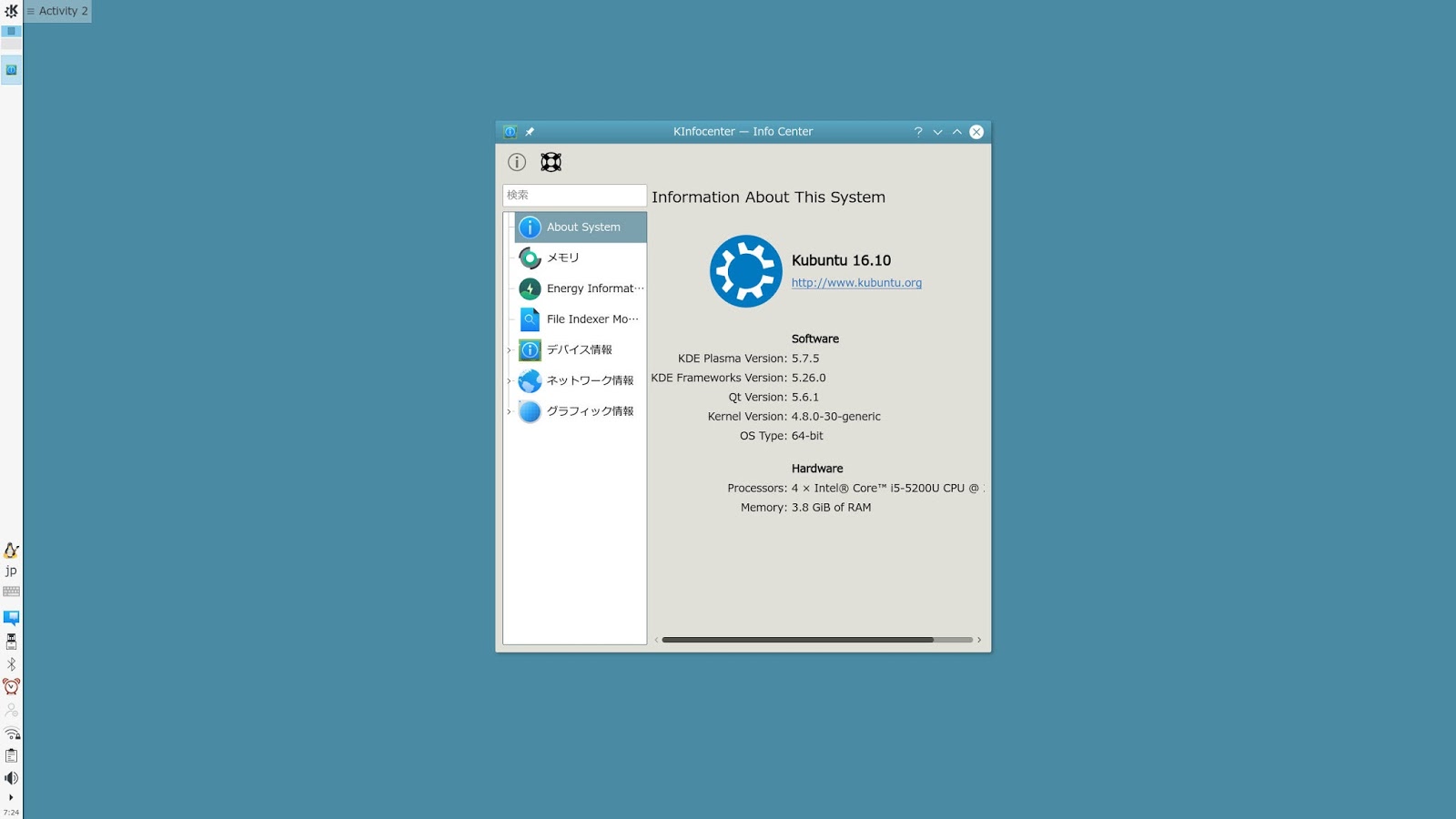Expand the グラフィック情報 tree node

[509, 411]
